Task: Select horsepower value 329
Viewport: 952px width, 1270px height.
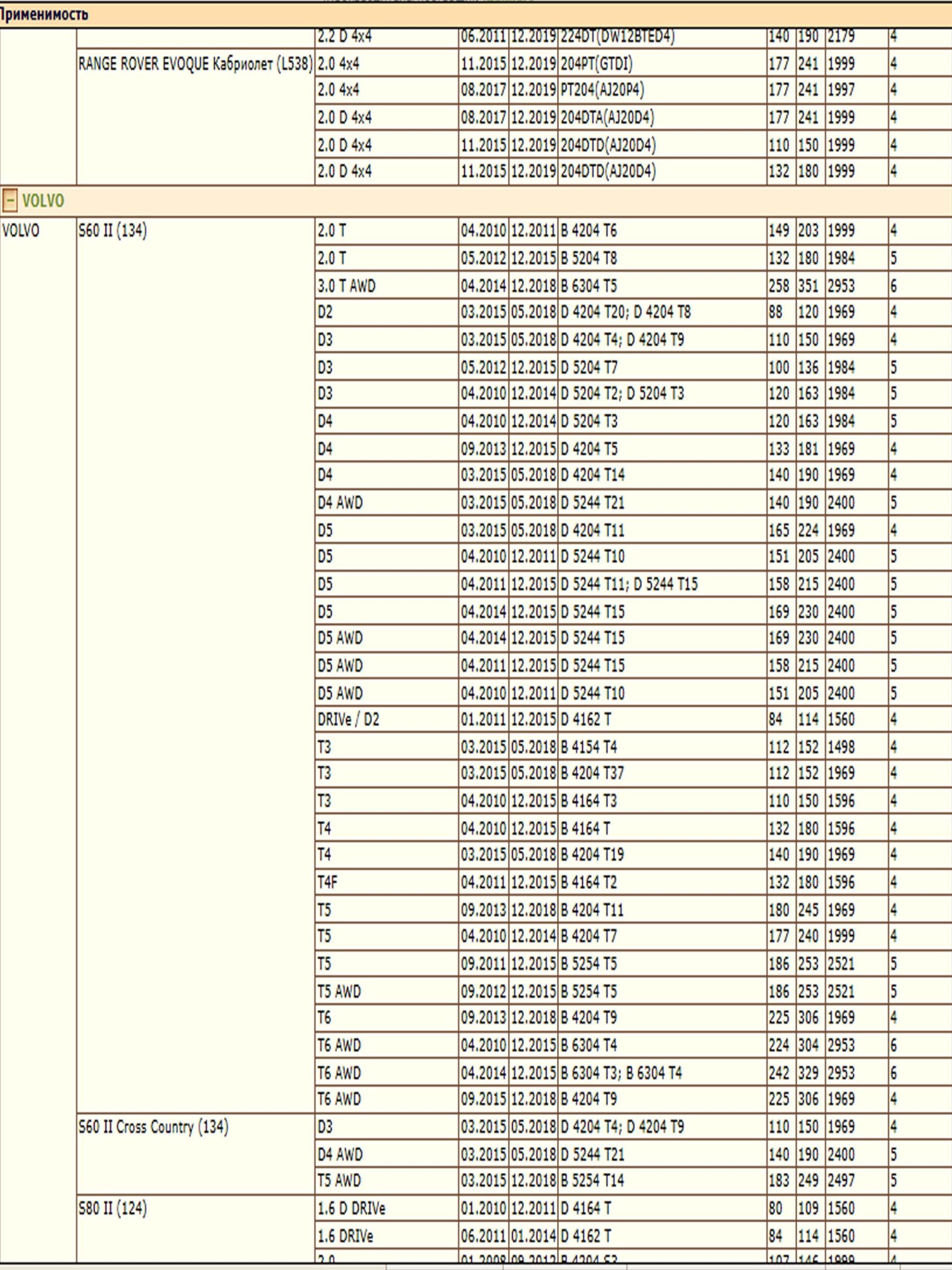Action: click(809, 1073)
